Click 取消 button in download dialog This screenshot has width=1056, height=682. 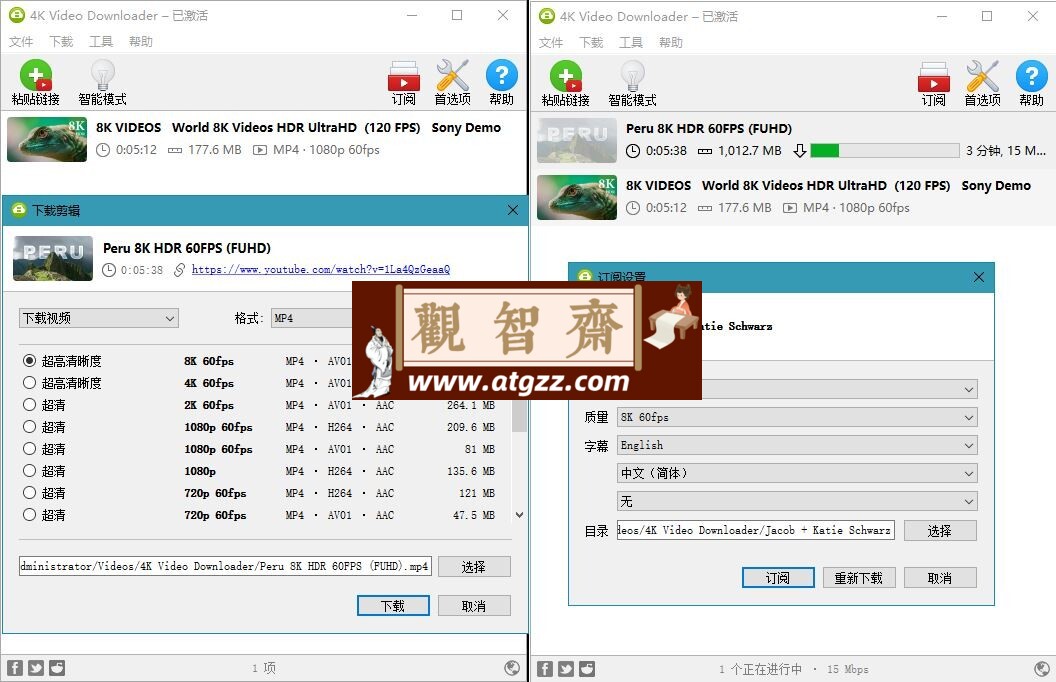474,606
